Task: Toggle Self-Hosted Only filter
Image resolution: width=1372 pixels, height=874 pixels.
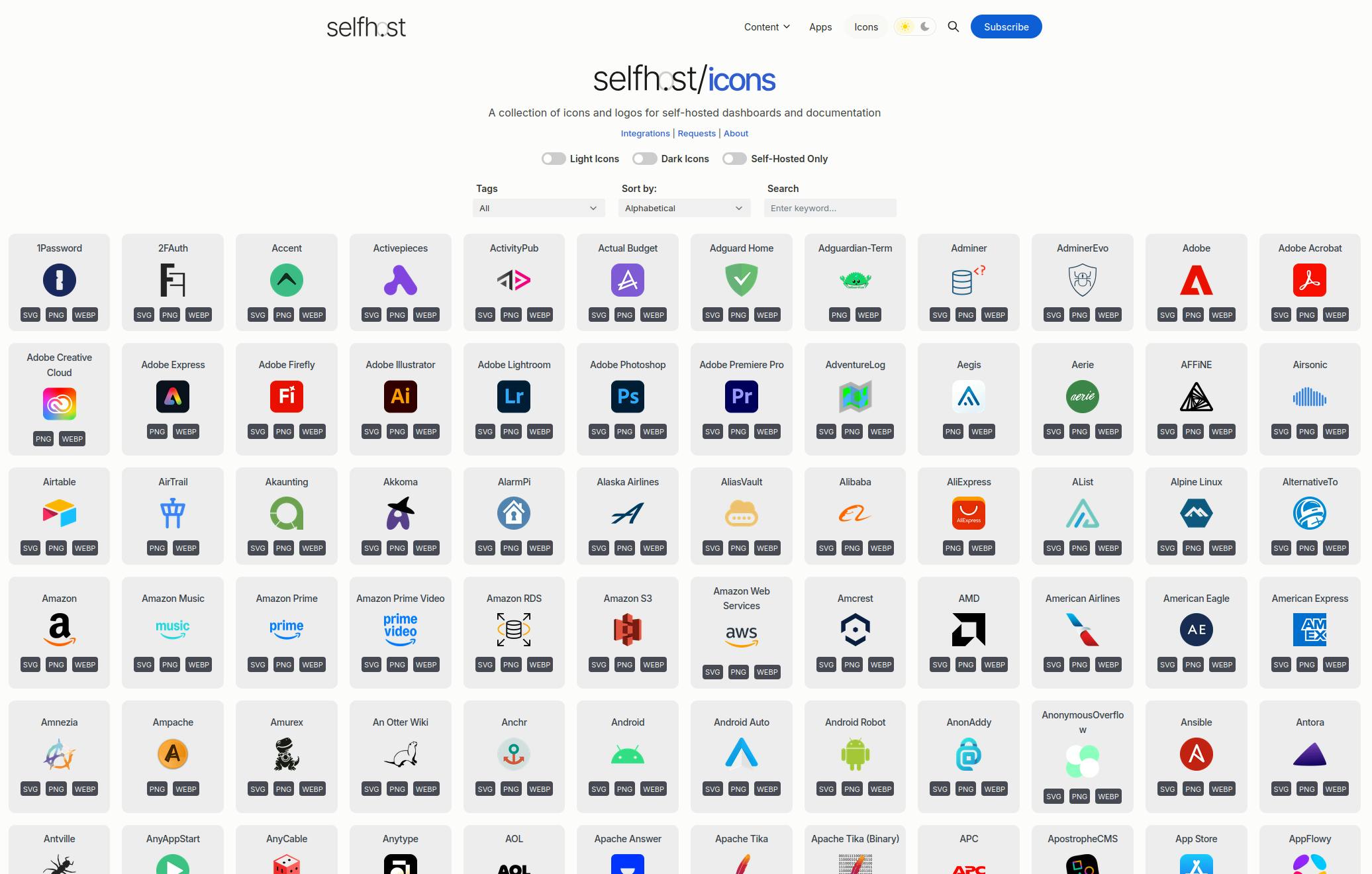Action: [x=734, y=158]
